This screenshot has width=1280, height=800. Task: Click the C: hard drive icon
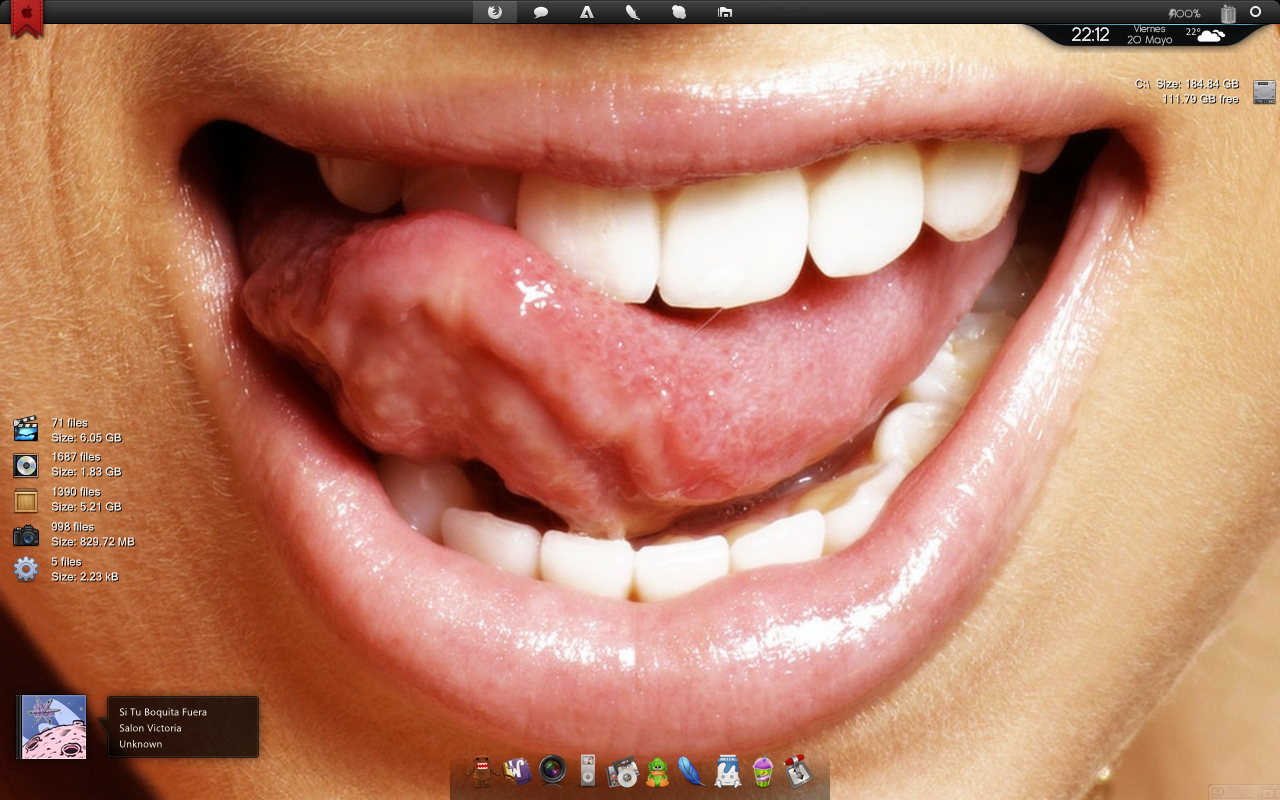point(1264,91)
